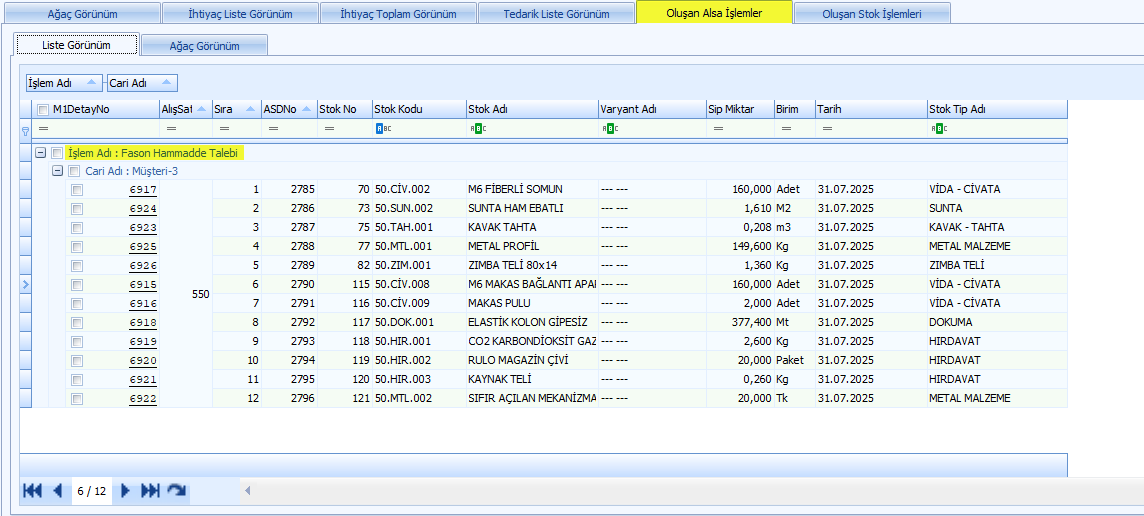Image resolution: width=1144 pixels, height=516 pixels.
Task: Open detail link 6925
Action: click(x=143, y=247)
